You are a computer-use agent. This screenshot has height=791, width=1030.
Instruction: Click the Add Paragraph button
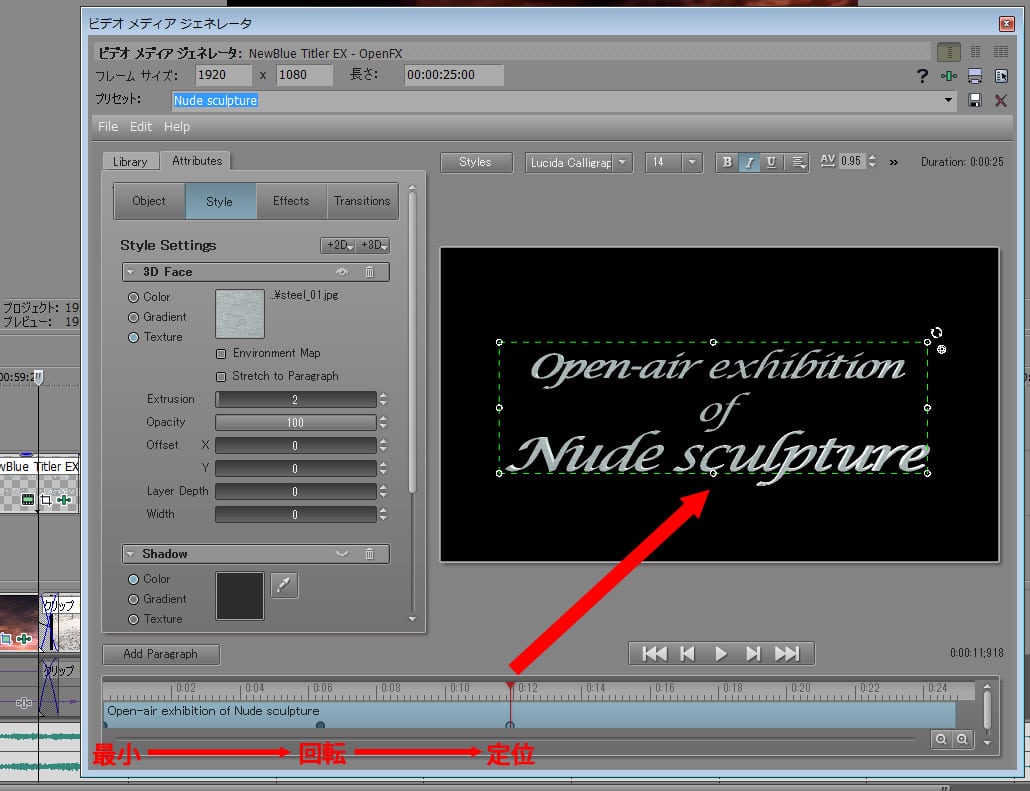click(160, 654)
